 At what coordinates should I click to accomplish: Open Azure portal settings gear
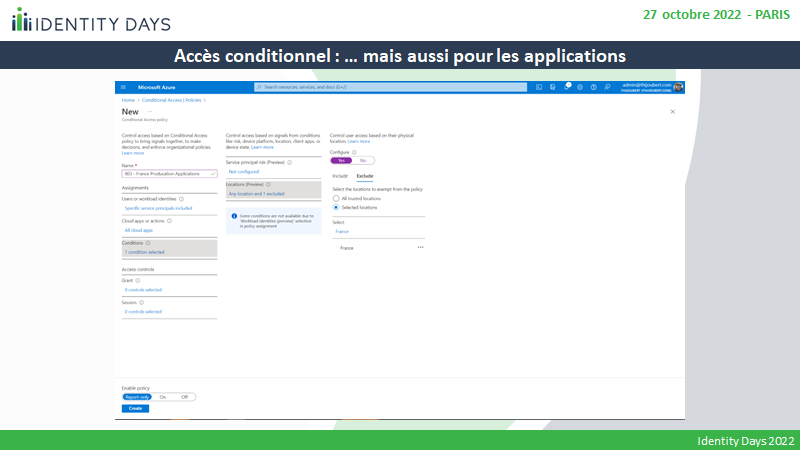580,87
